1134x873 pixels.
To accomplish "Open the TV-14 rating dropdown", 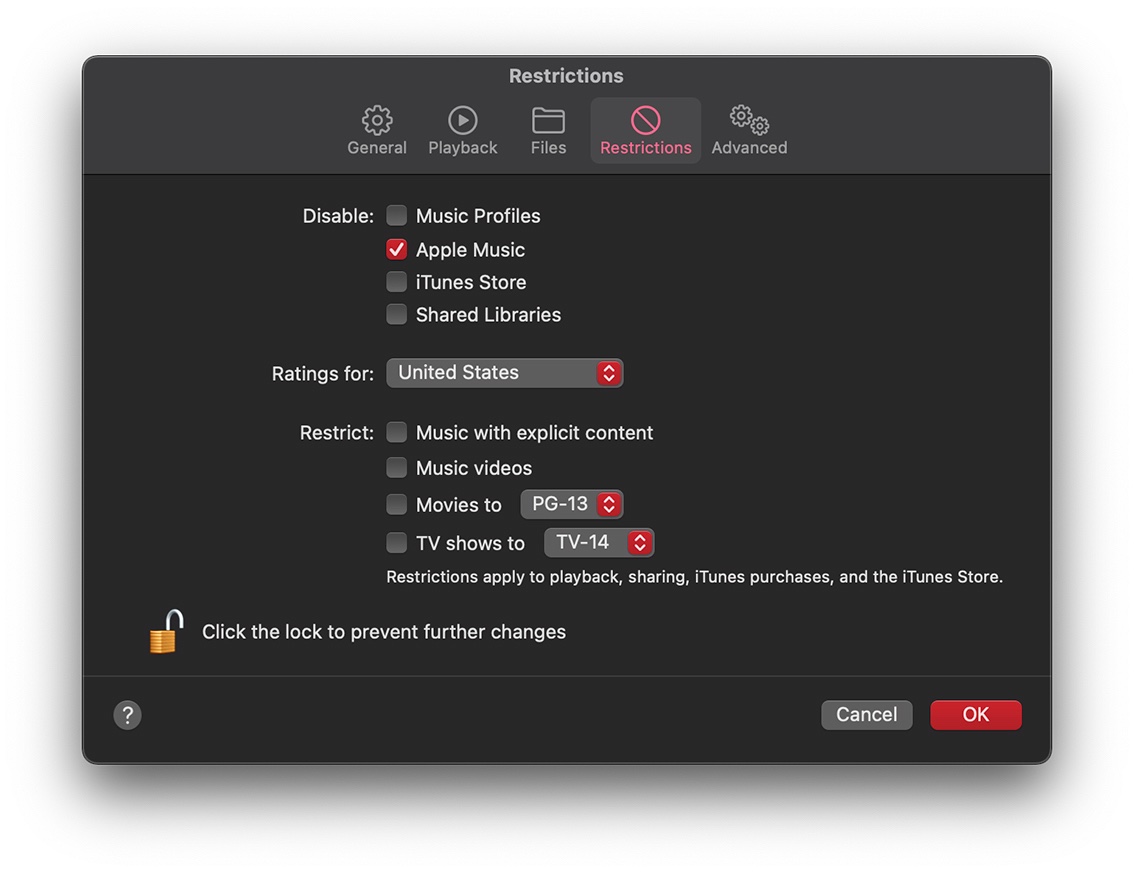I will point(599,542).
